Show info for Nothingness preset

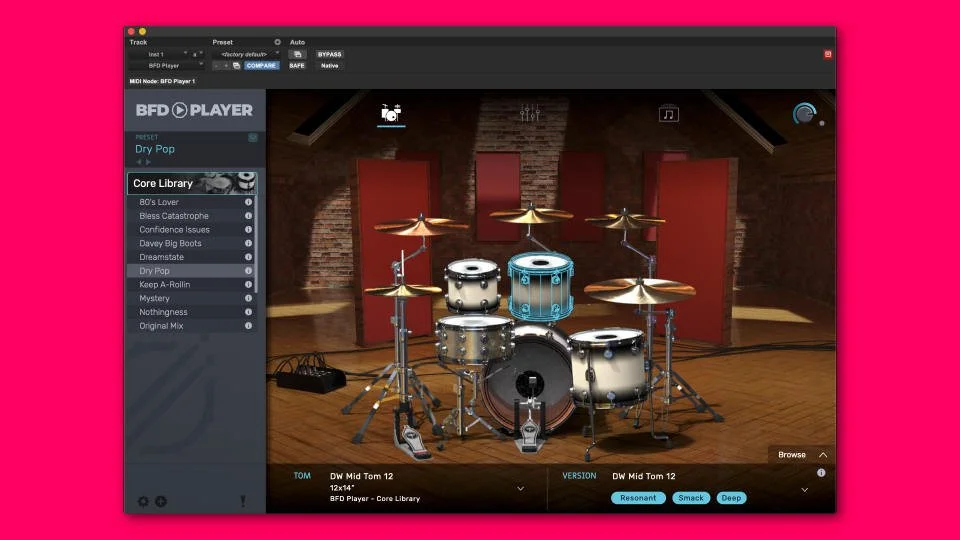pyautogui.click(x=249, y=312)
